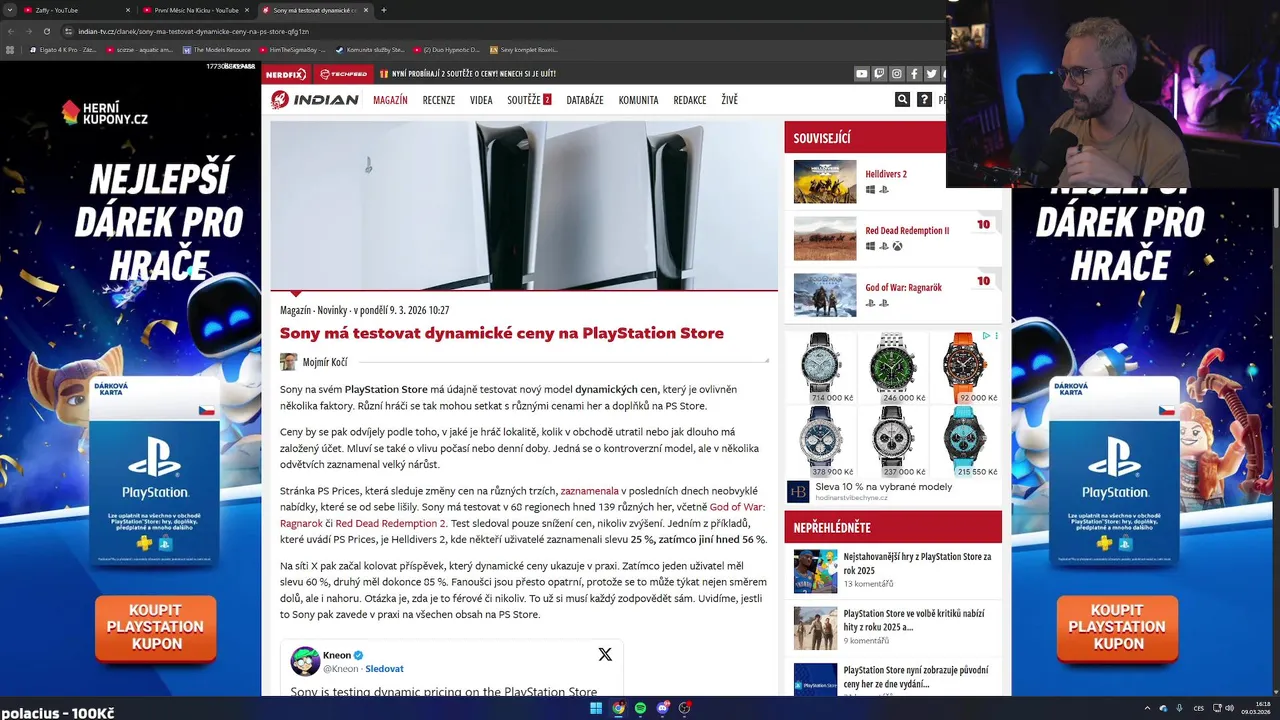Open site information icon in address bar
The height and width of the screenshot is (720, 1280).
coord(68,31)
